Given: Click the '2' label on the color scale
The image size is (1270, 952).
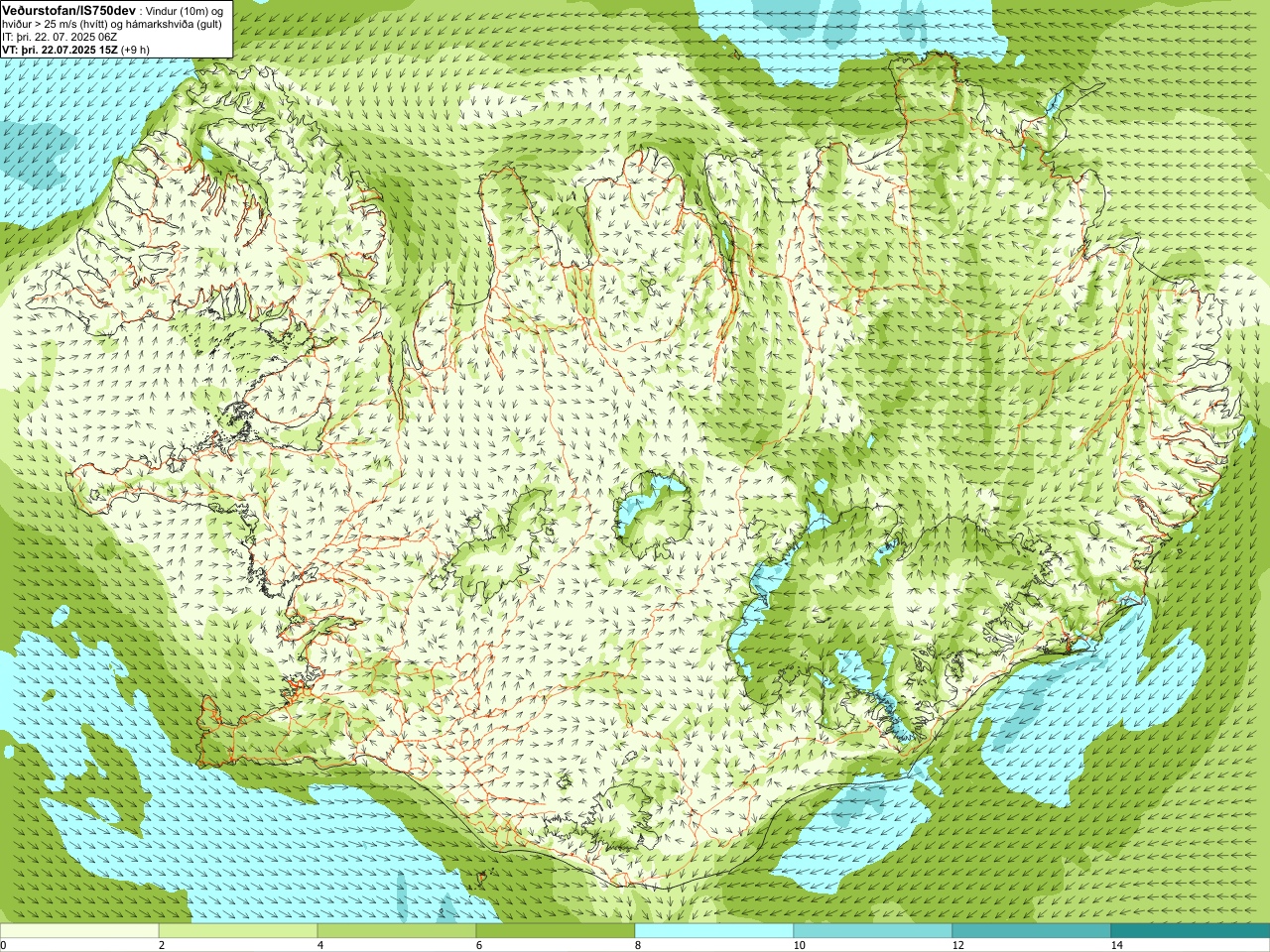Looking at the screenshot, I should (x=161, y=945).
